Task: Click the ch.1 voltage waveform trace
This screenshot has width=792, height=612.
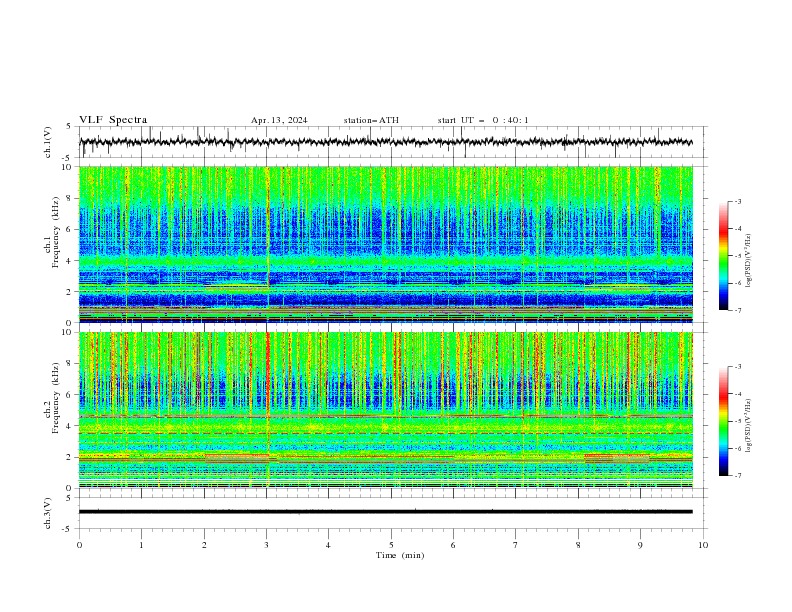Action: coord(386,142)
